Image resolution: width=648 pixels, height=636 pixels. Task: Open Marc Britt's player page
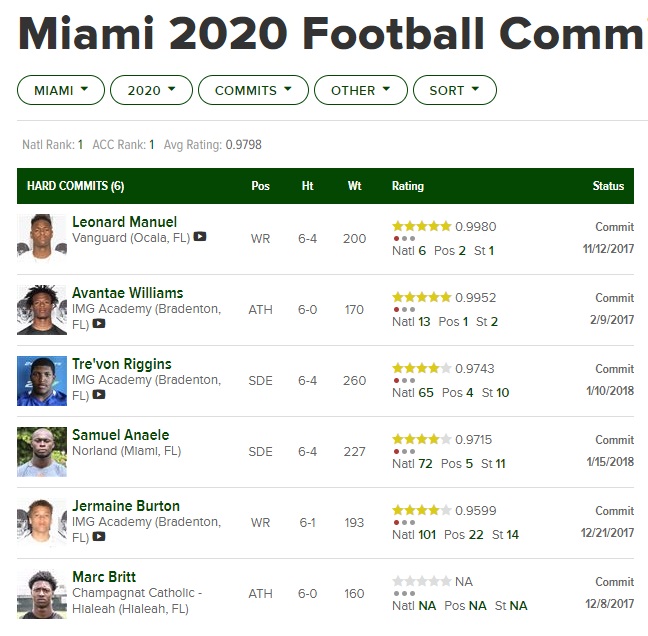click(104, 577)
